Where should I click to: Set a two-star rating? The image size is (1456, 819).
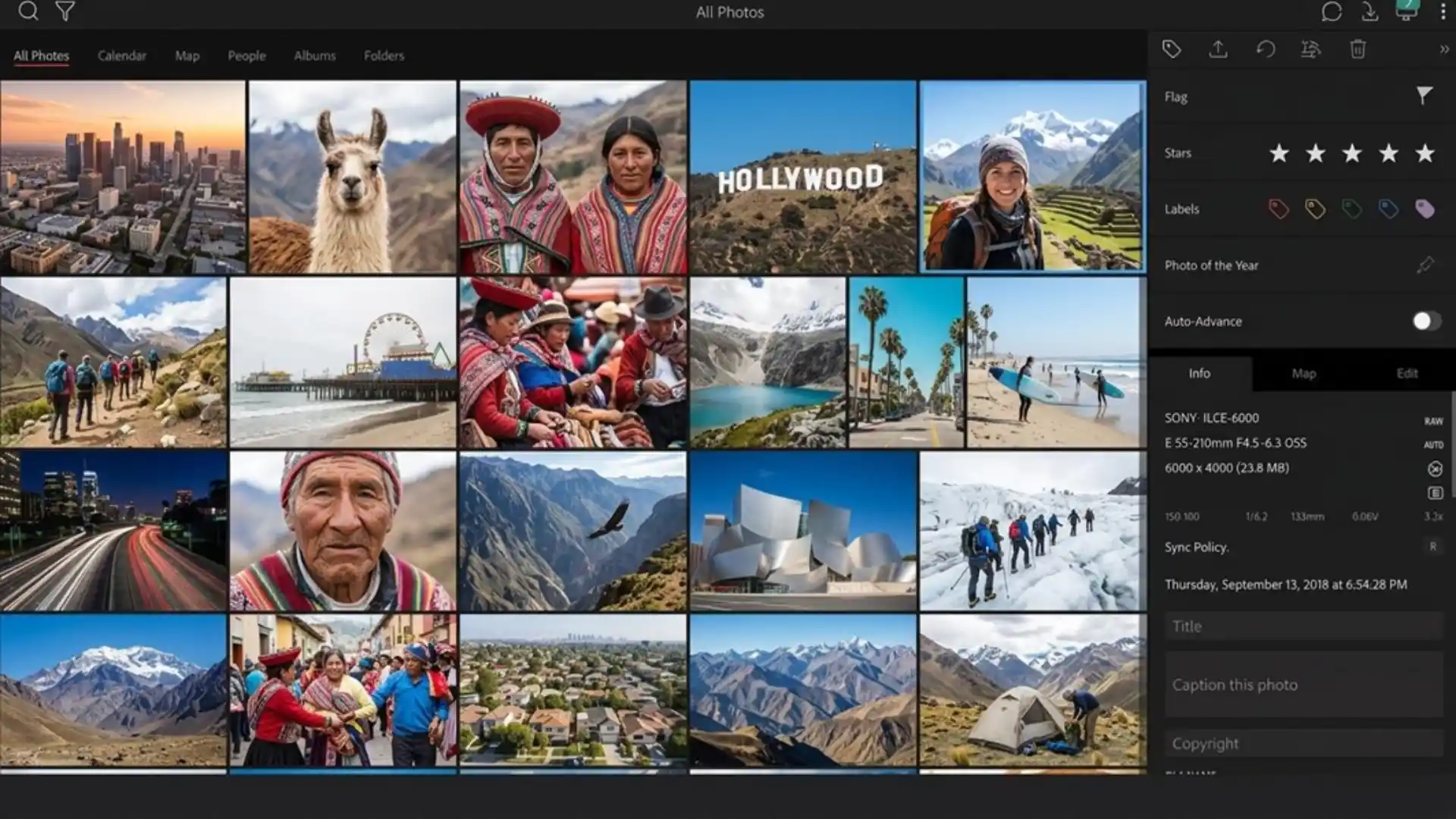1316,153
